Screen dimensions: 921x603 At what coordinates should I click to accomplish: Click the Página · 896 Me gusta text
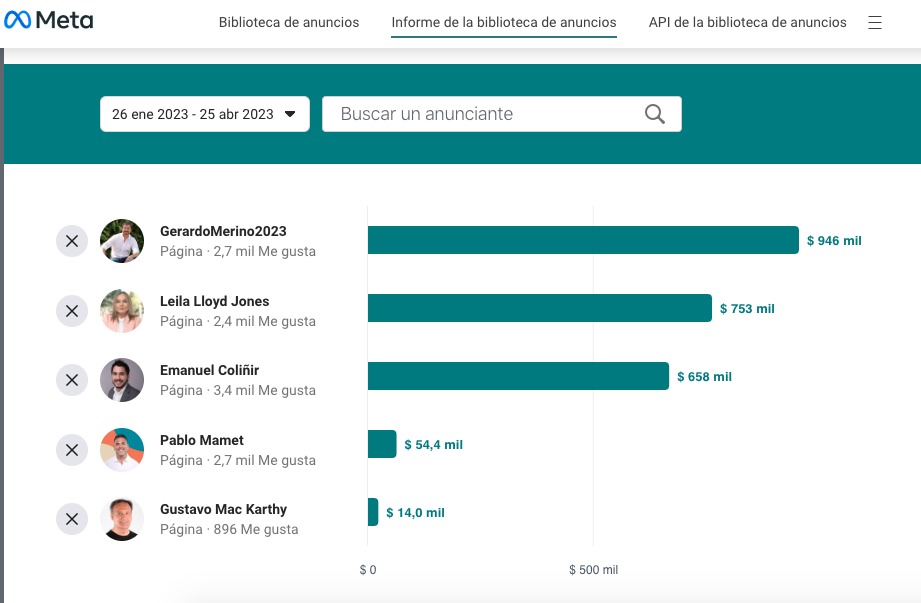tap(229, 530)
